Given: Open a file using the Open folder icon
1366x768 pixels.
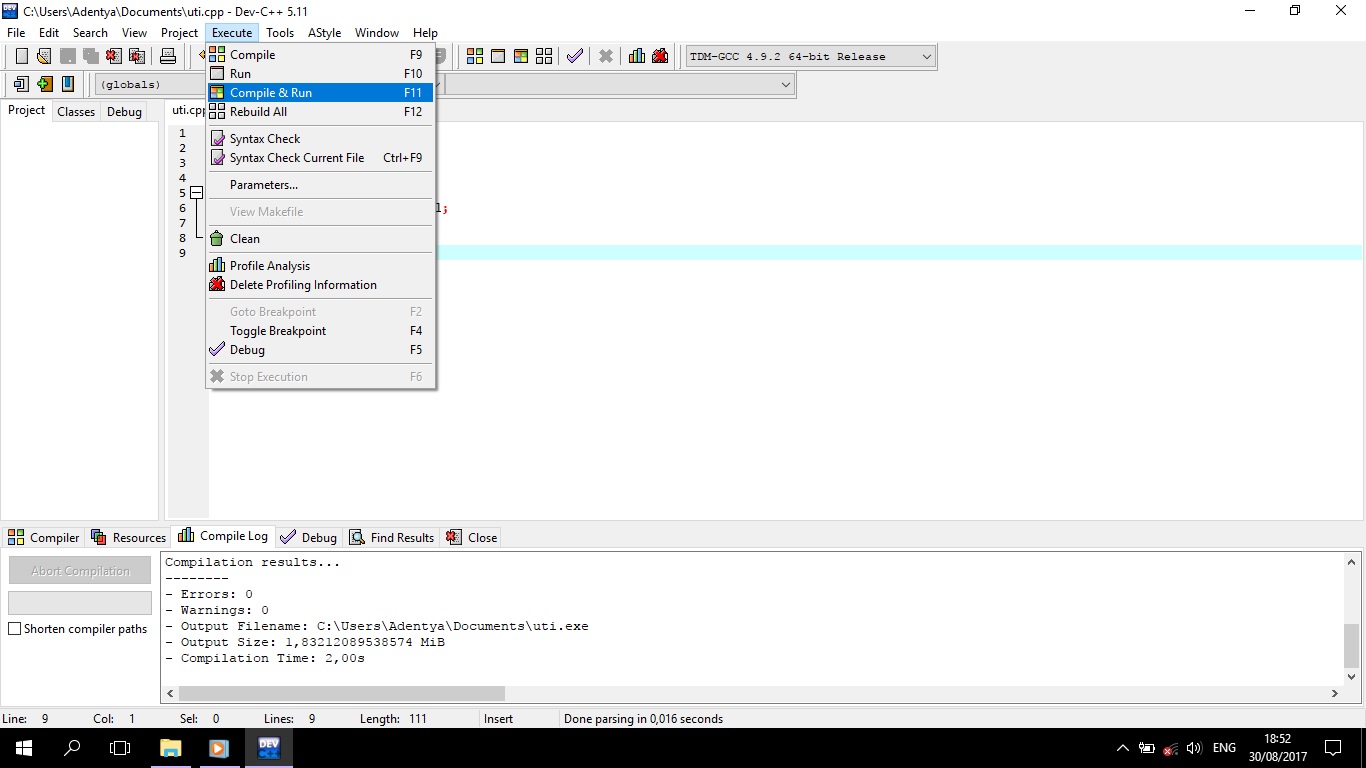Looking at the screenshot, I should point(43,56).
